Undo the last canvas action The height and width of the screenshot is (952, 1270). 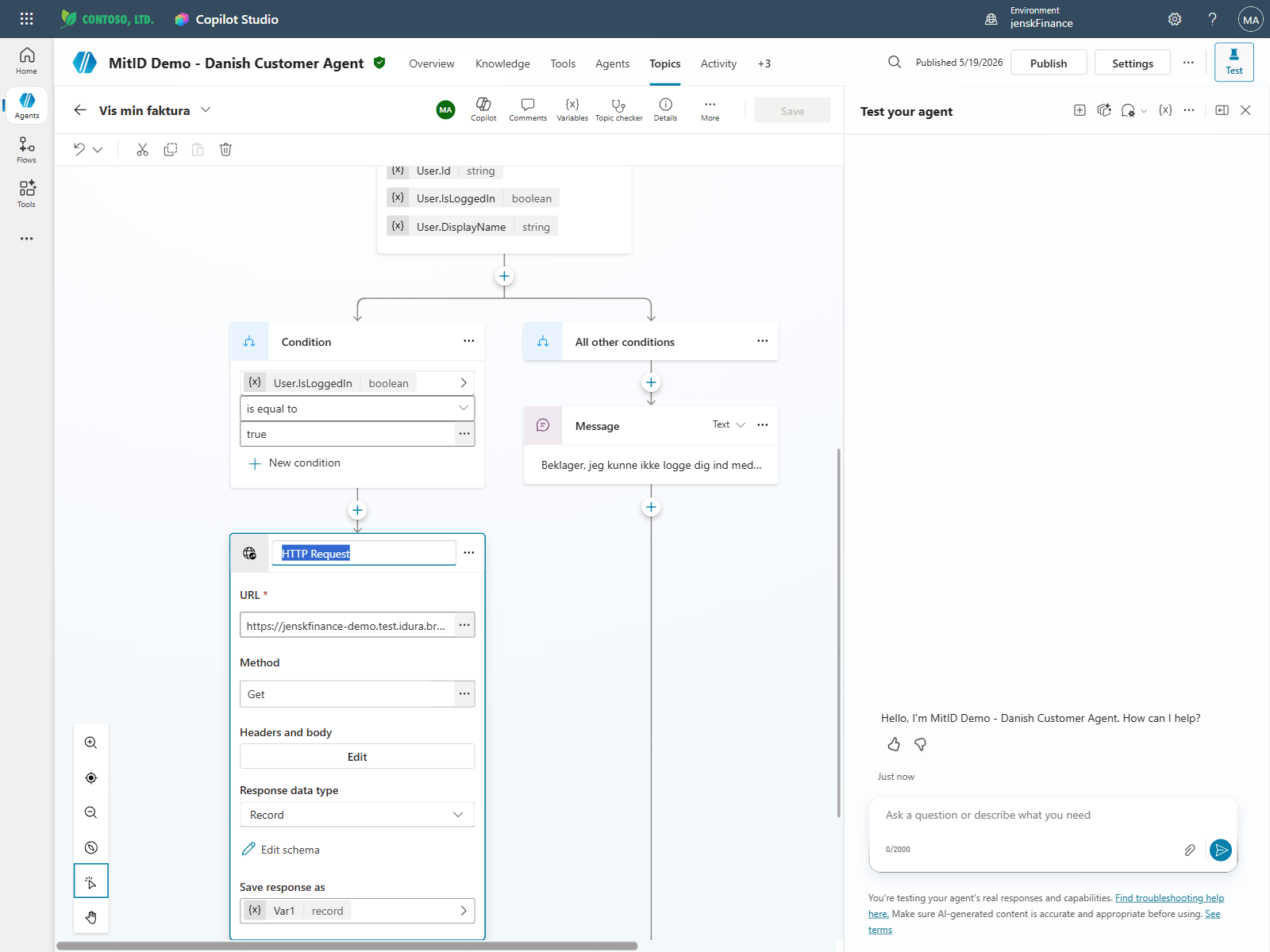pos(79,149)
